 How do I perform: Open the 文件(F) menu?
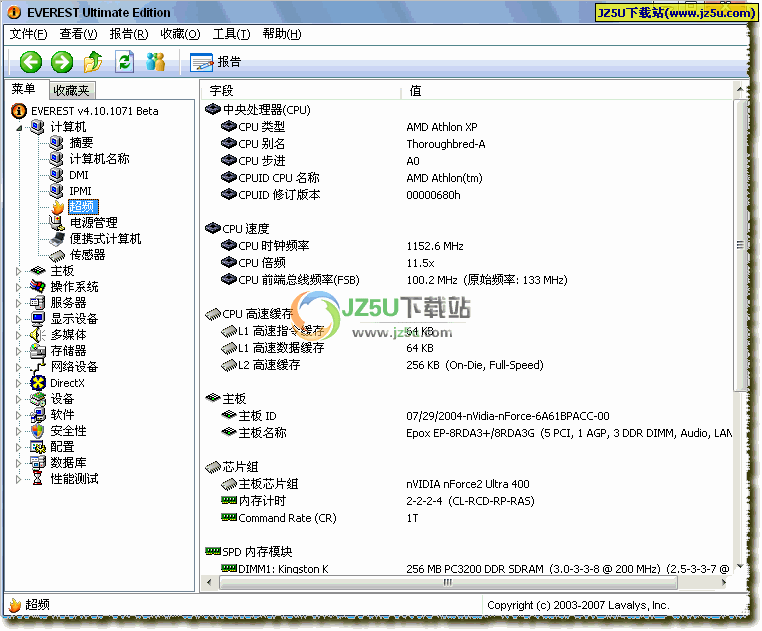tap(28, 34)
